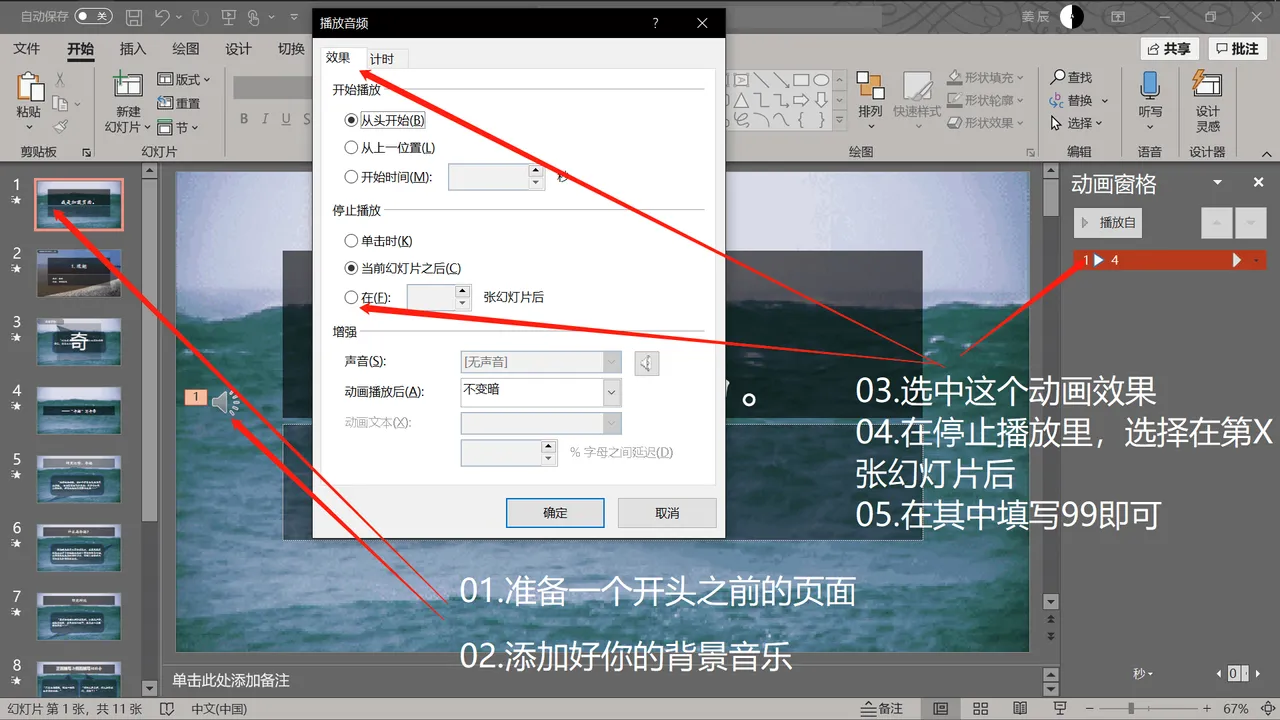Select the 在(F) 张幻灯片后 radio button
The height and width of the screenshot is (720, 1280).
pos(350,297)
